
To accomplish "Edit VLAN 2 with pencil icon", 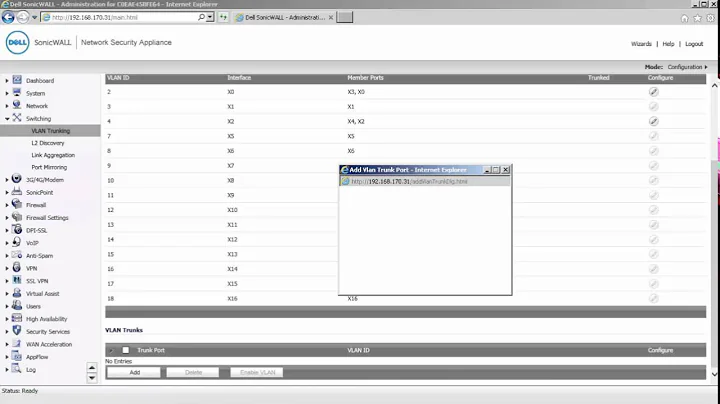I will (653, 92).
